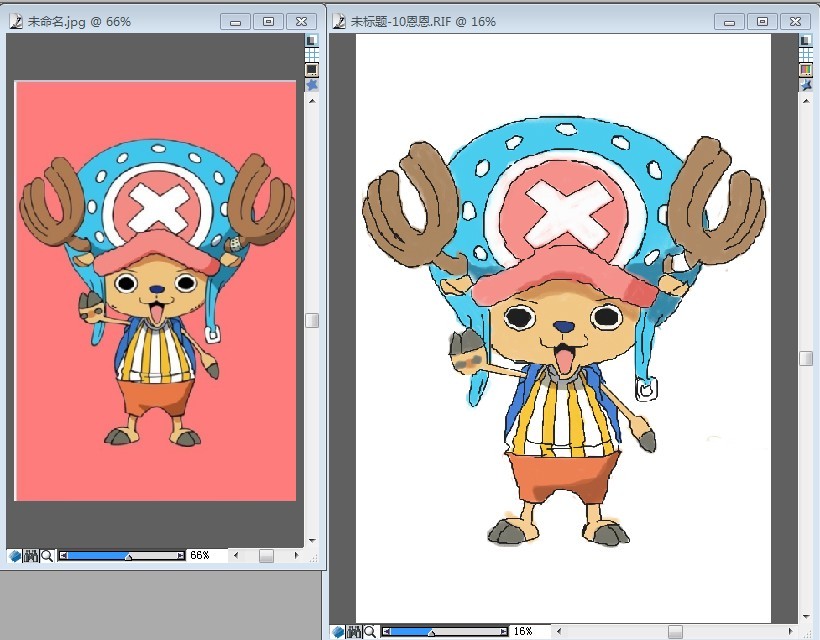
Task: Click the horizontal scrollbar thumb in 未标题-10恩恩.RIF window
Action: click(x=675, y=632)
